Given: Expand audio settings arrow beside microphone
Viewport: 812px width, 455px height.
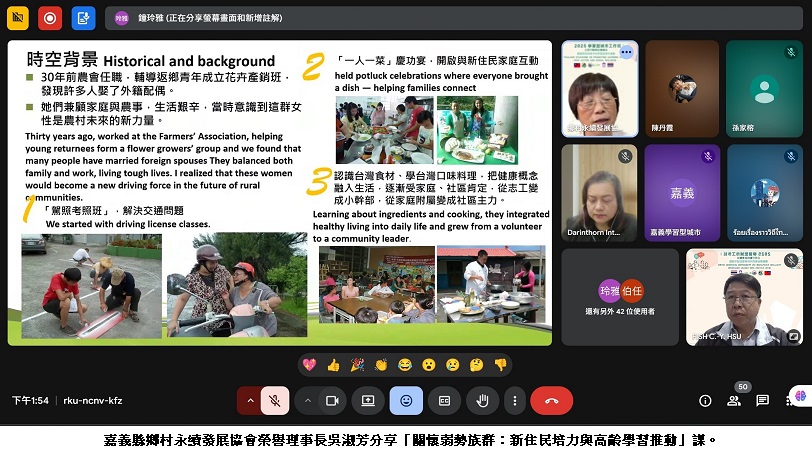Looking at the screenshot, I should pyautogui.click(x=249, y=400).
